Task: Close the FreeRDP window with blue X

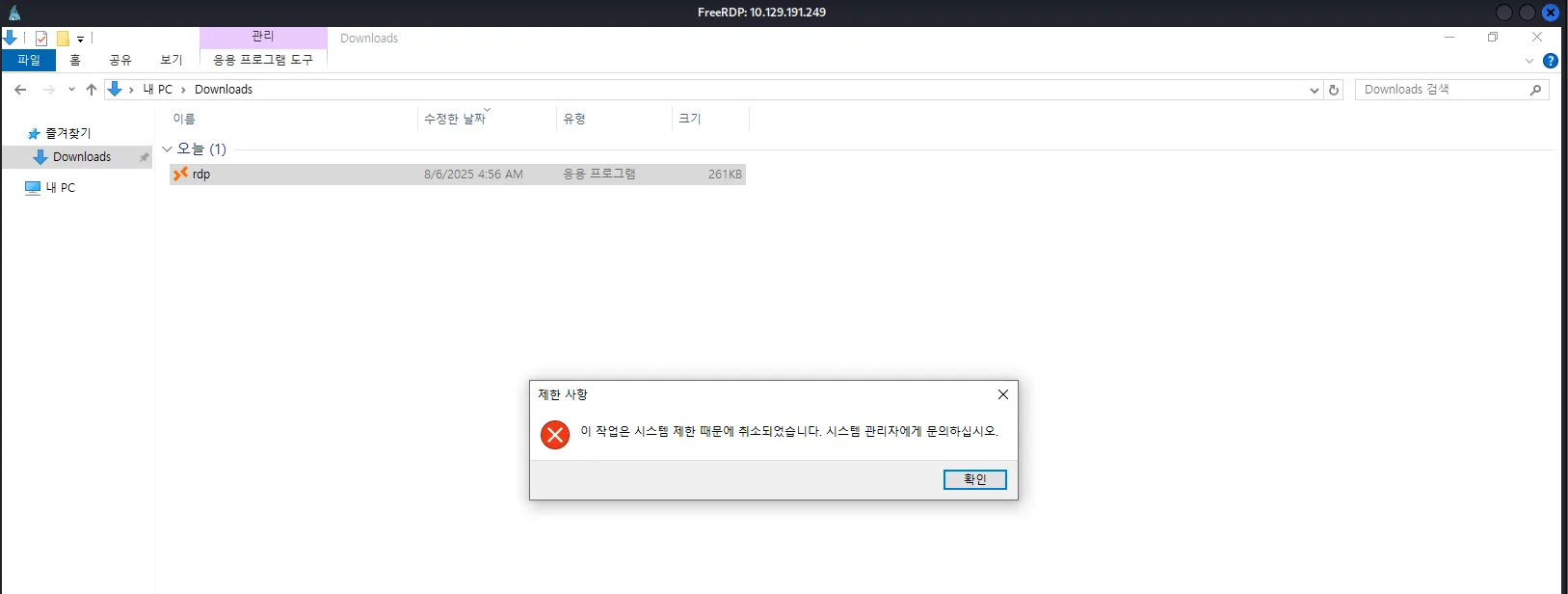Action: coord(1551,13)
